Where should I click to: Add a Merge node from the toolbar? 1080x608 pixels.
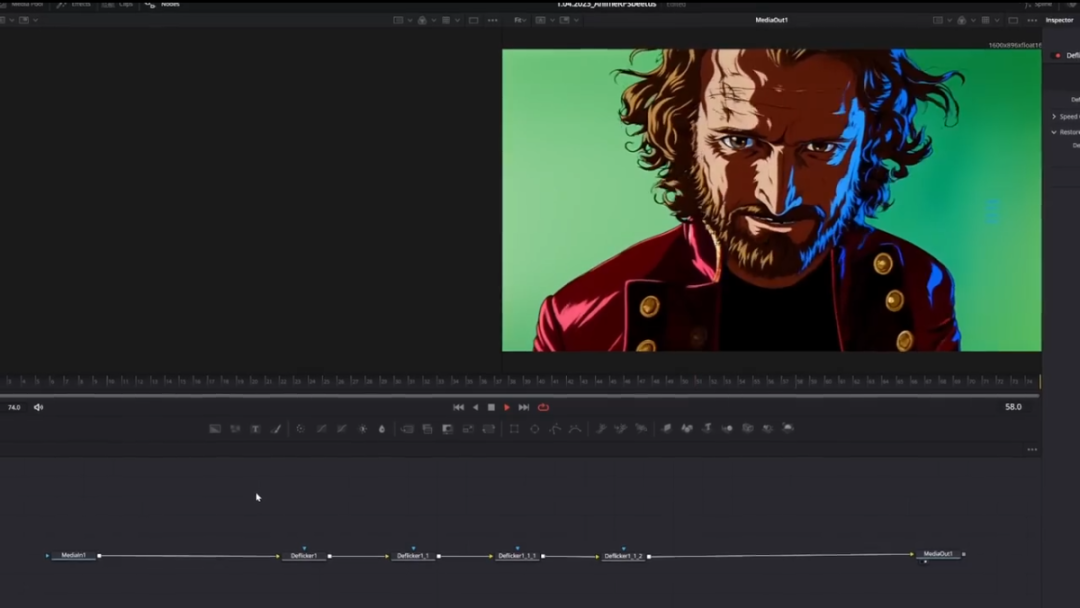[407, 428]
